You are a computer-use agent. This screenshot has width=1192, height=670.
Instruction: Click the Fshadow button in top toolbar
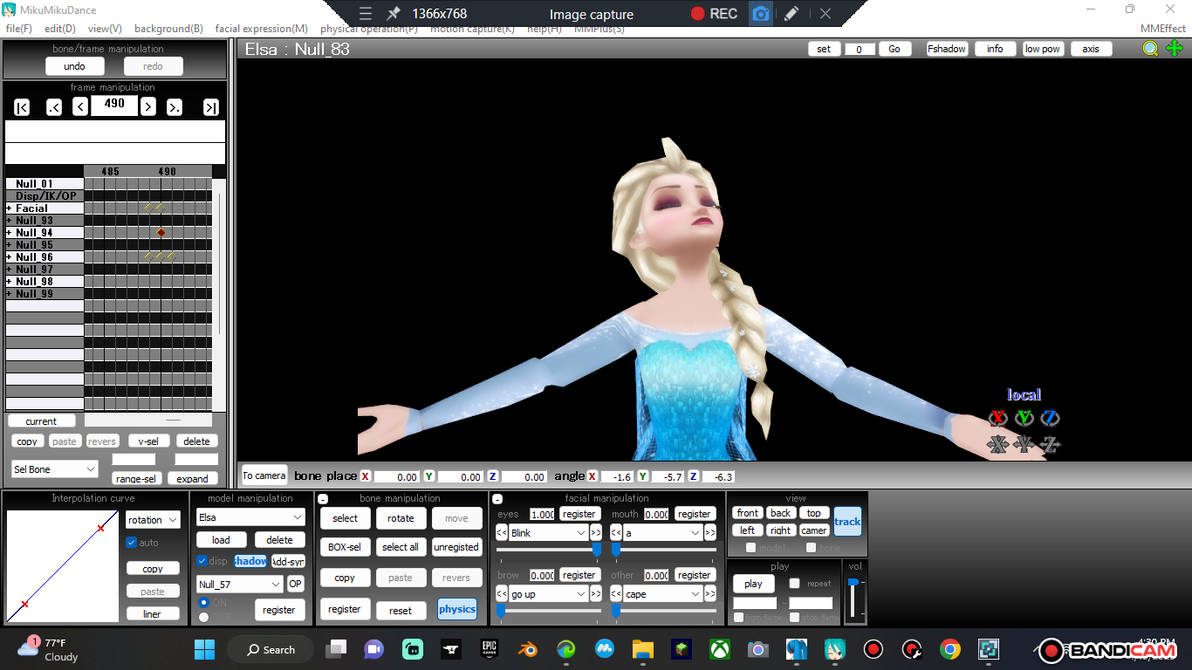(x=946, y=48)
